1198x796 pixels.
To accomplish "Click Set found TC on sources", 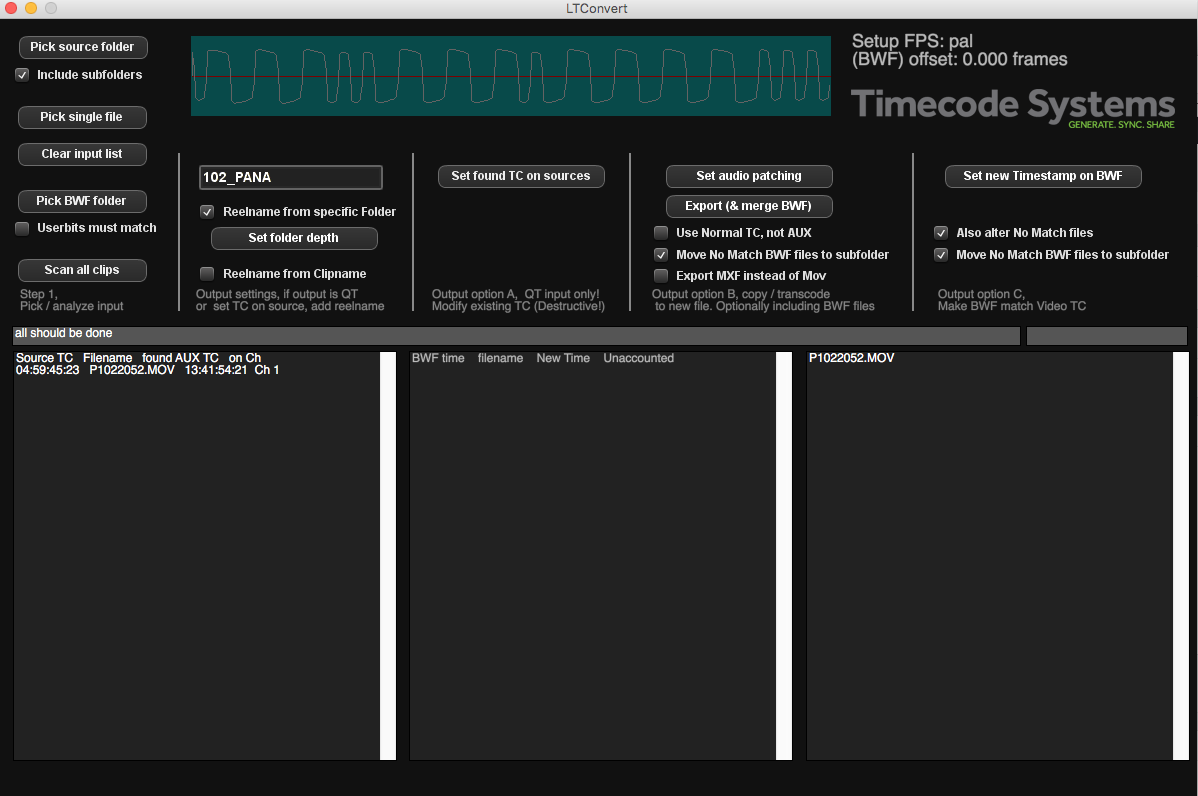I will coord(520,176).
